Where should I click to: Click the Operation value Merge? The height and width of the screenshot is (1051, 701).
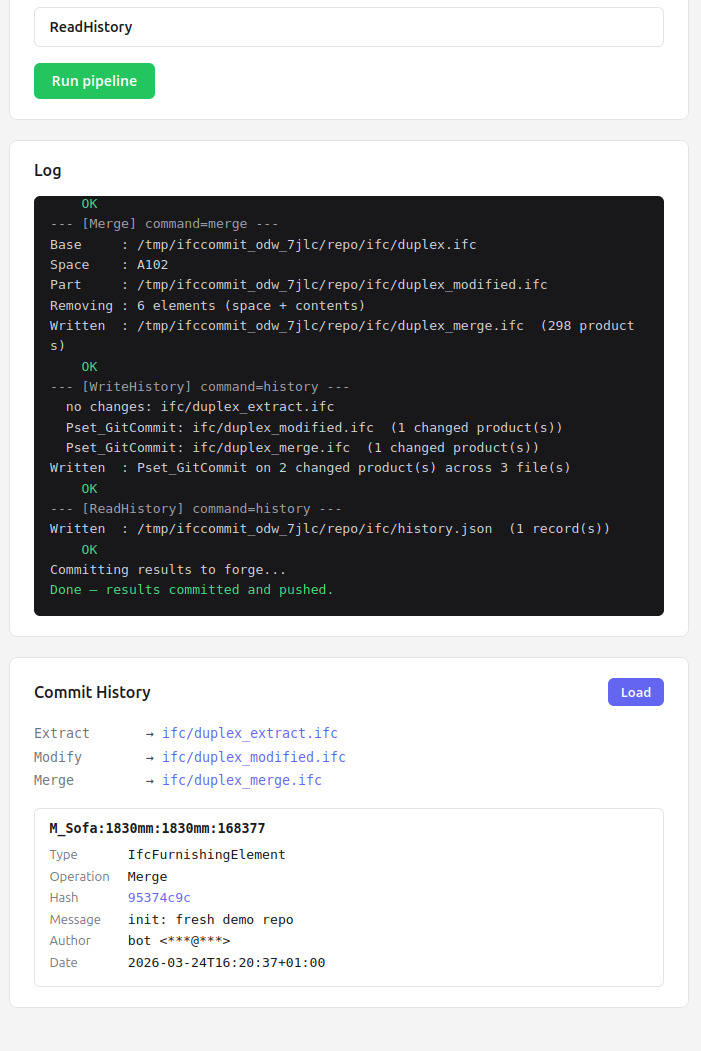pyautogui.click(x=147, y=877)
